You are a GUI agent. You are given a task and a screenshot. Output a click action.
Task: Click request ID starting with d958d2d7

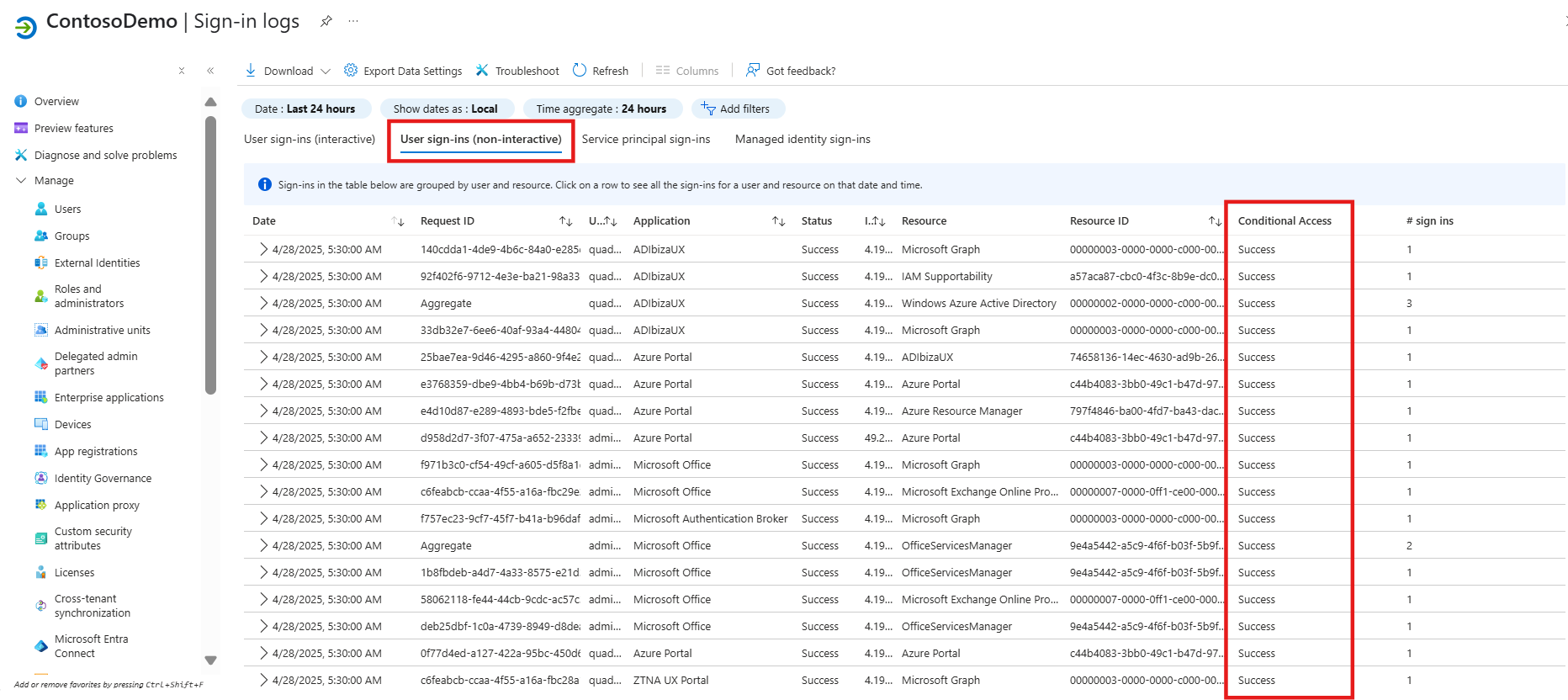(x=501, y=437)
